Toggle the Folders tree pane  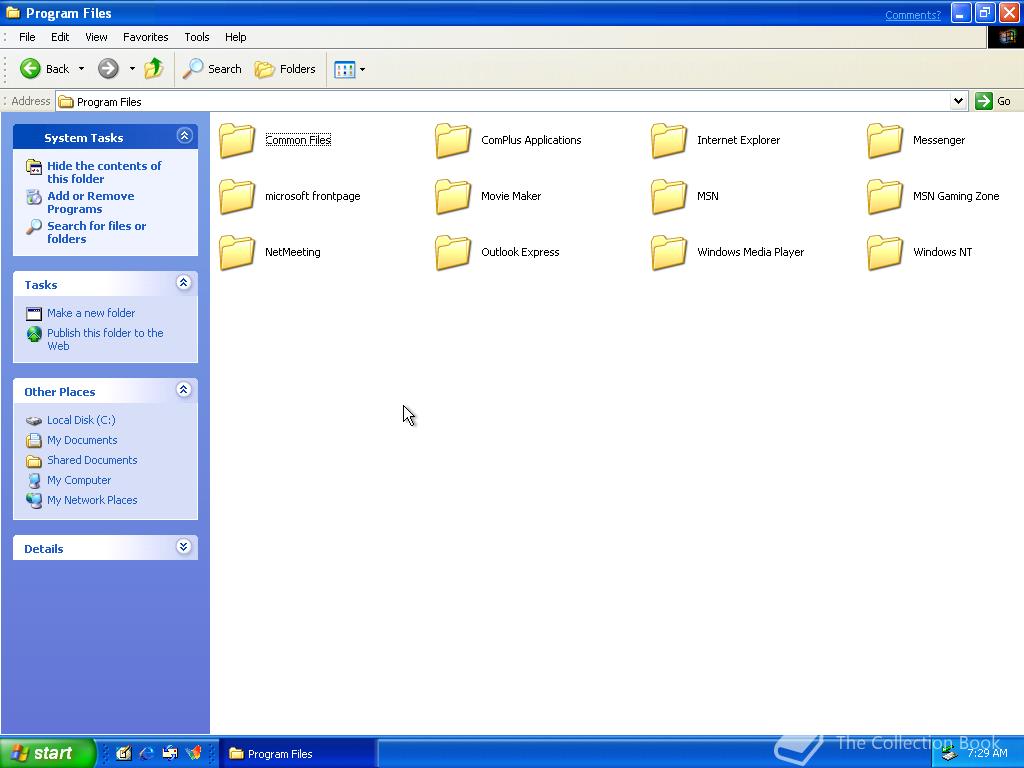tap(285, 69)
